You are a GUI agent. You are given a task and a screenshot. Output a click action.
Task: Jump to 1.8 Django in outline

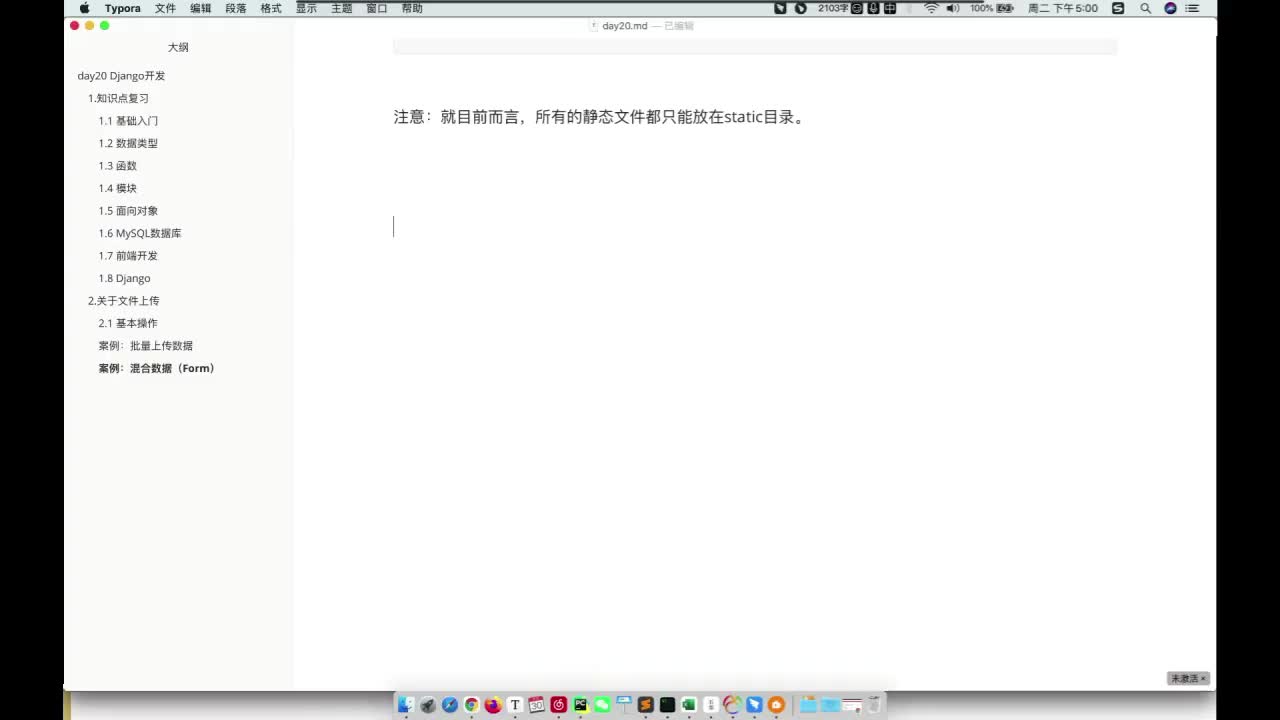click(124, 278)
